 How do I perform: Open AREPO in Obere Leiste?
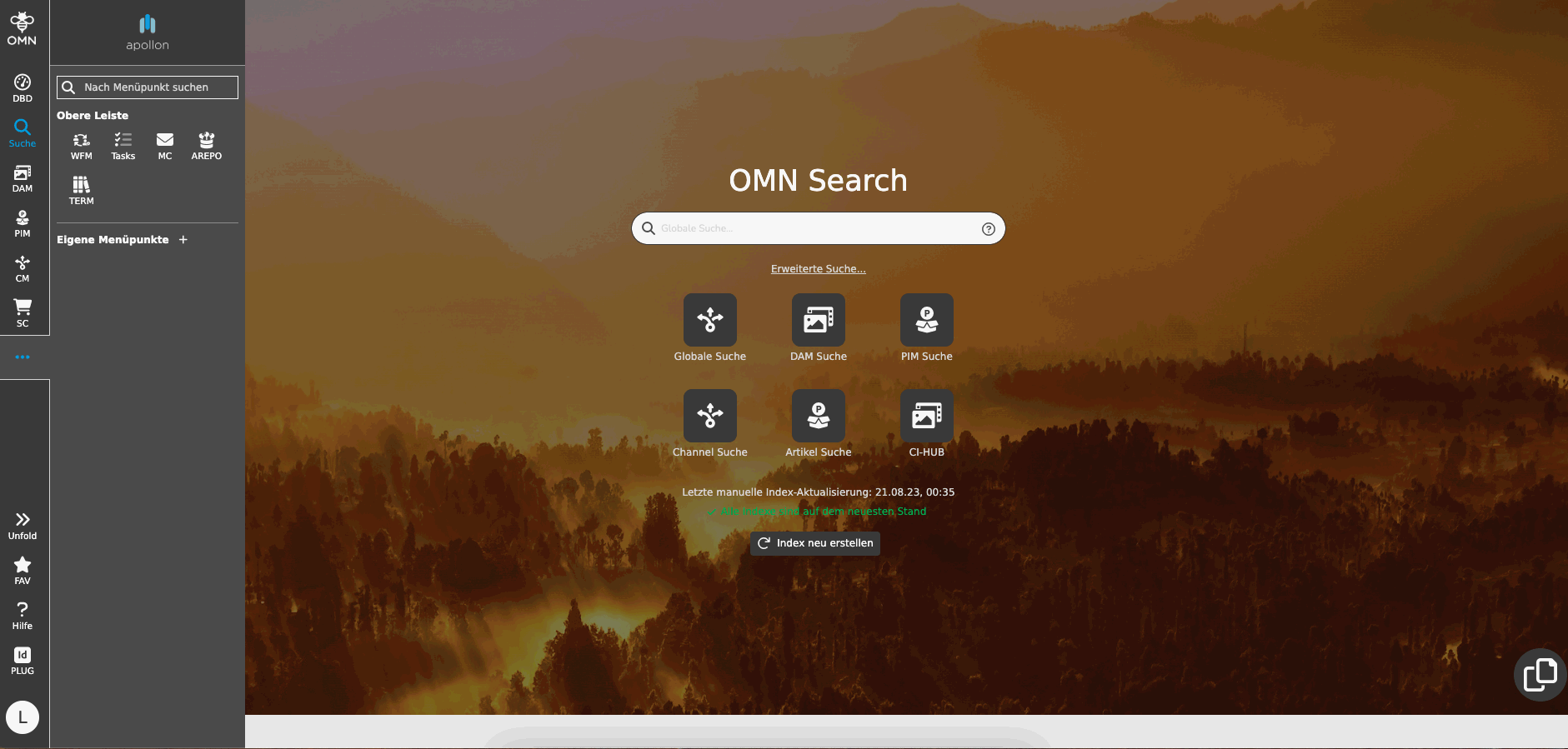pyautogui.click(x=207, y=146)
